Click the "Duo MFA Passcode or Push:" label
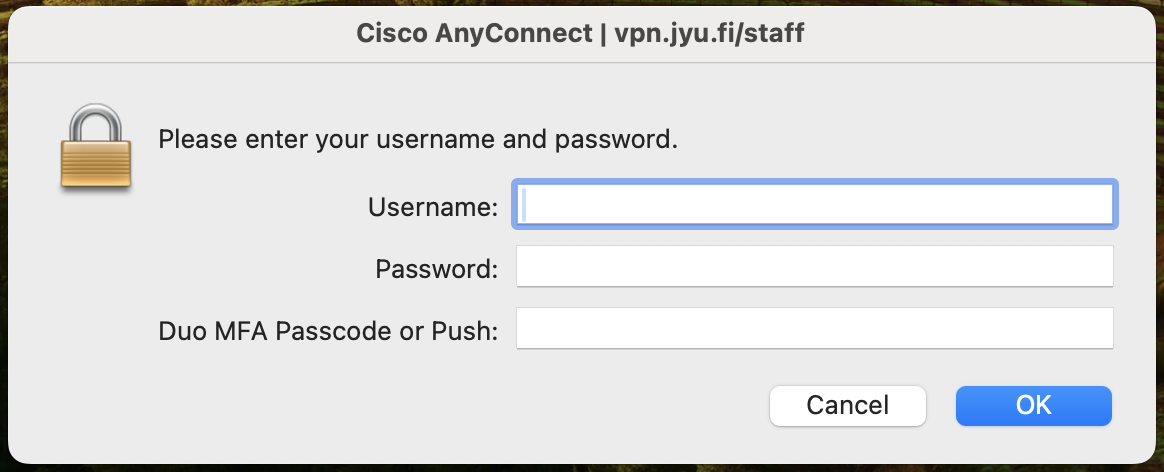This screenshot has width=1164, height=472. coord(328,330)
